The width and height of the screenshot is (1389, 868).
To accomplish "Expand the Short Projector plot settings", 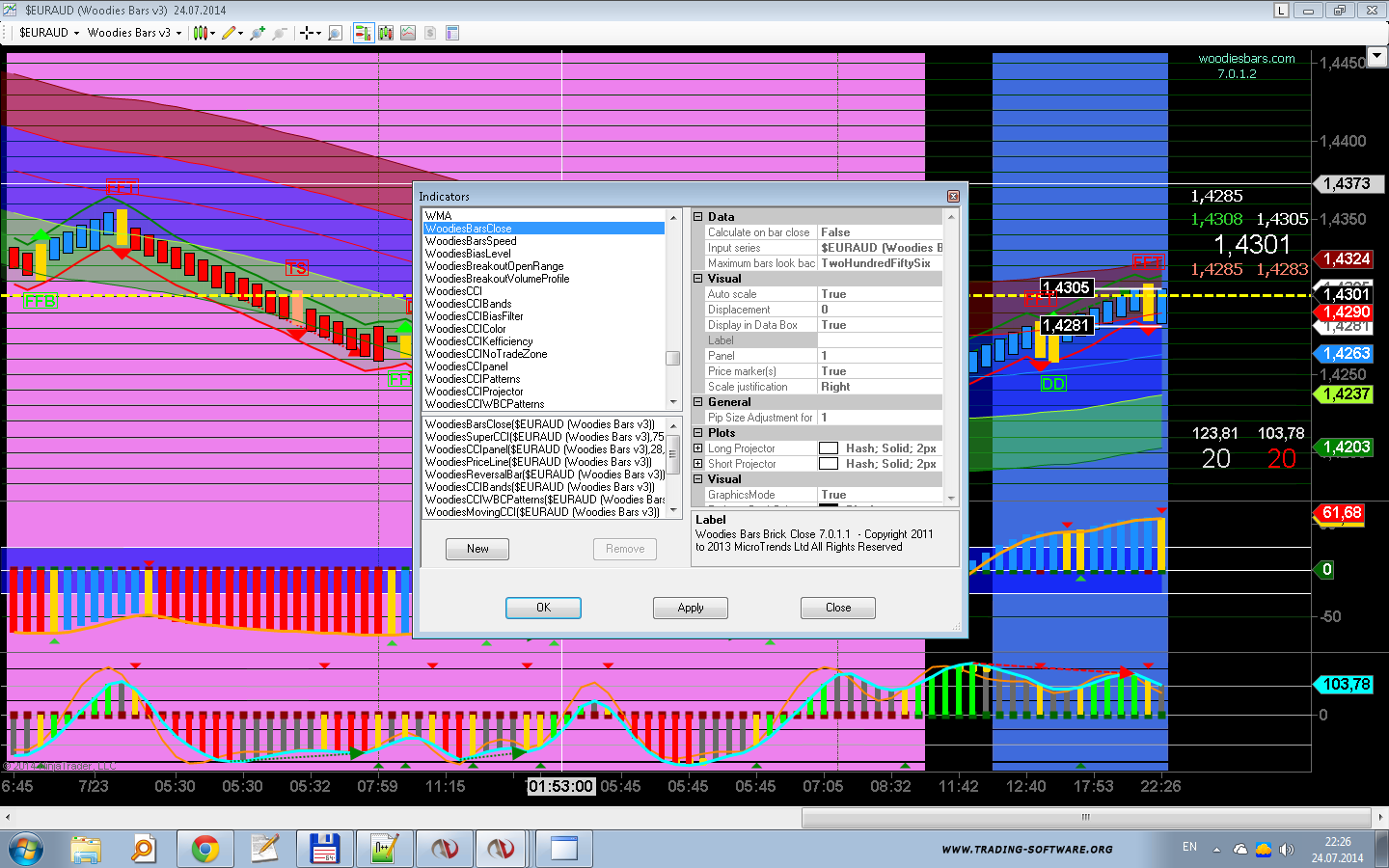I will [x=697, y=464].
